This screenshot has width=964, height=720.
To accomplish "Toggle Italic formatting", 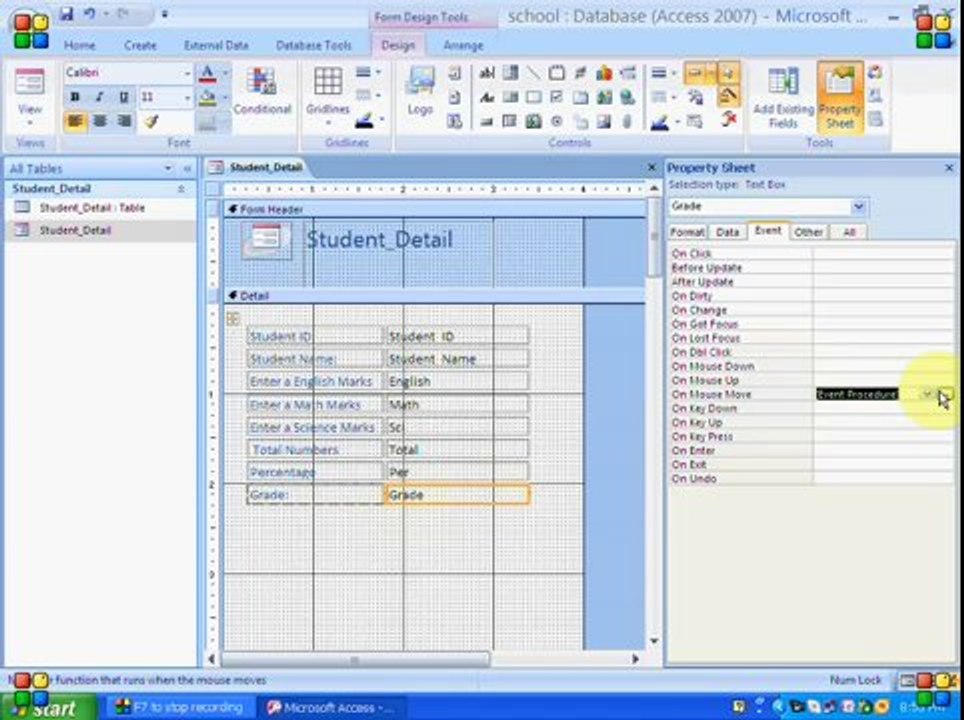I will click(x=99, y=97).
